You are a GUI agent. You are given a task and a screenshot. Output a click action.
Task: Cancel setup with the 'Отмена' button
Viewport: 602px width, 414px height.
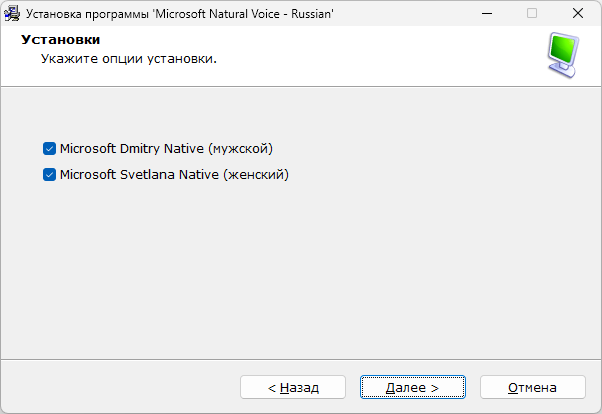pyautogui.click(x=532, y=387)
